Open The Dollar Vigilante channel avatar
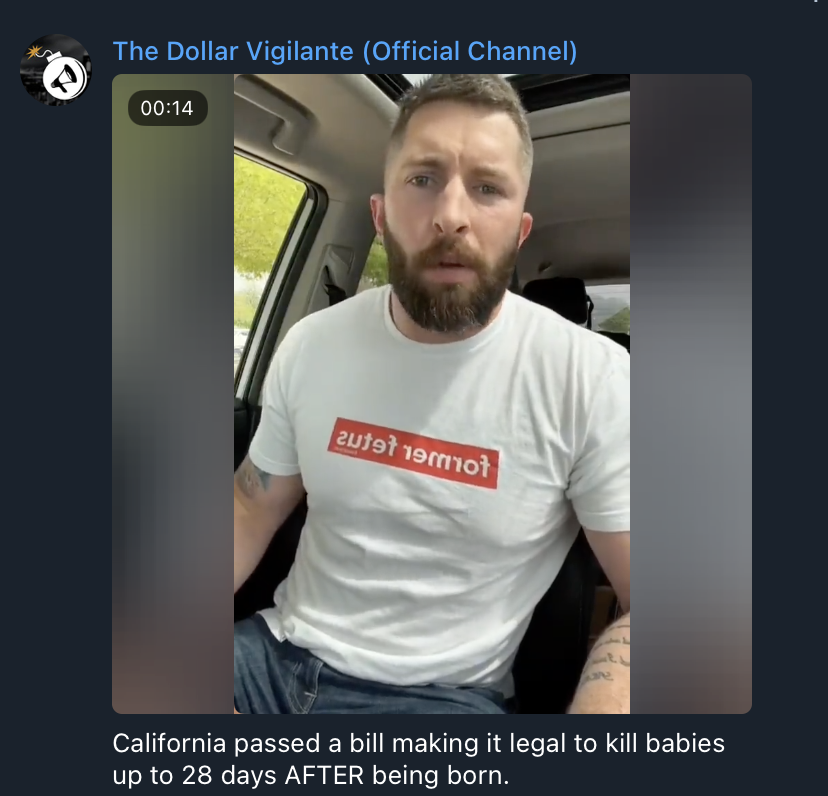Screen dimensions: 828x796 click(55, 70)
